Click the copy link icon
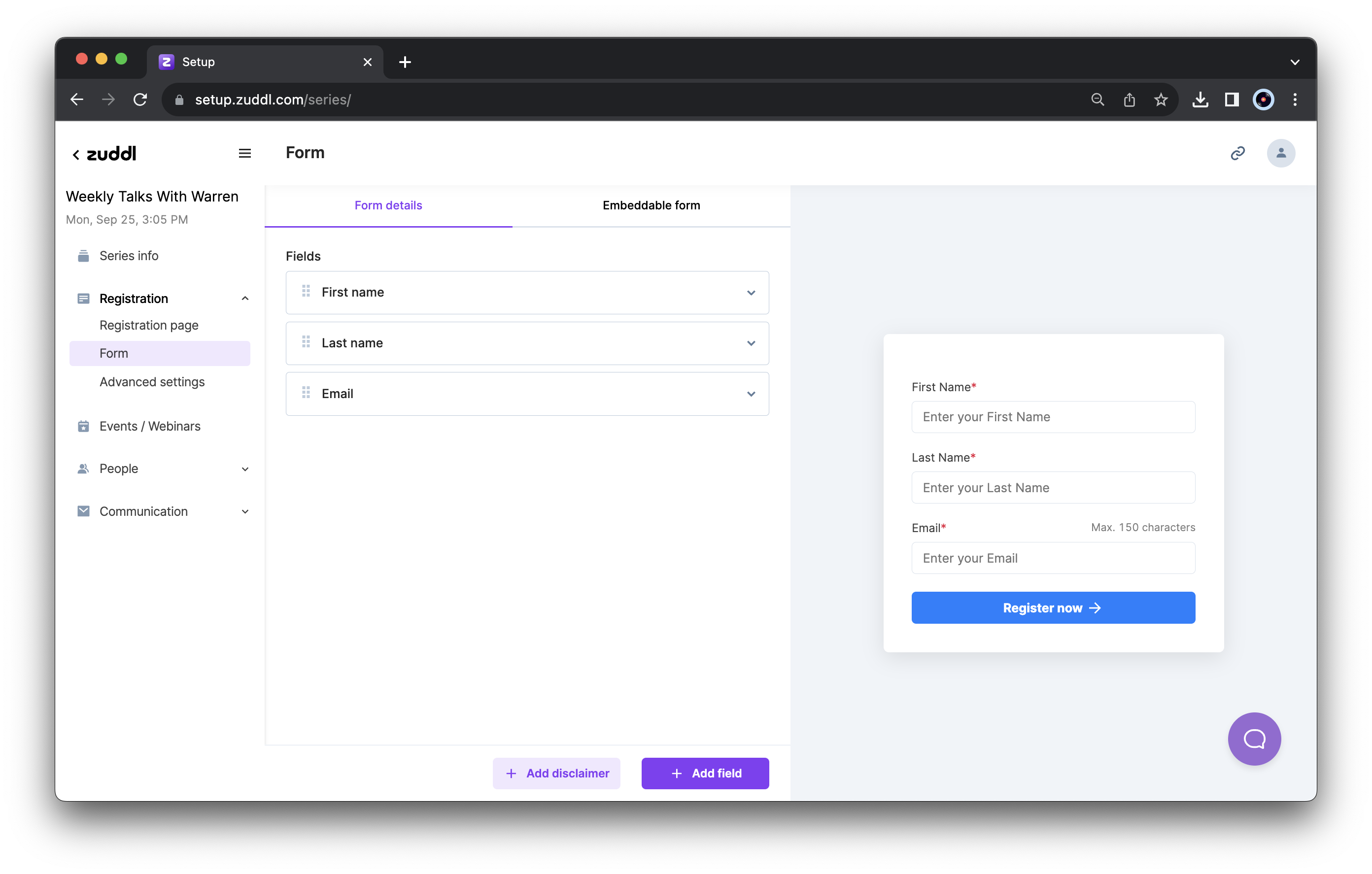 pos(1239,152)
